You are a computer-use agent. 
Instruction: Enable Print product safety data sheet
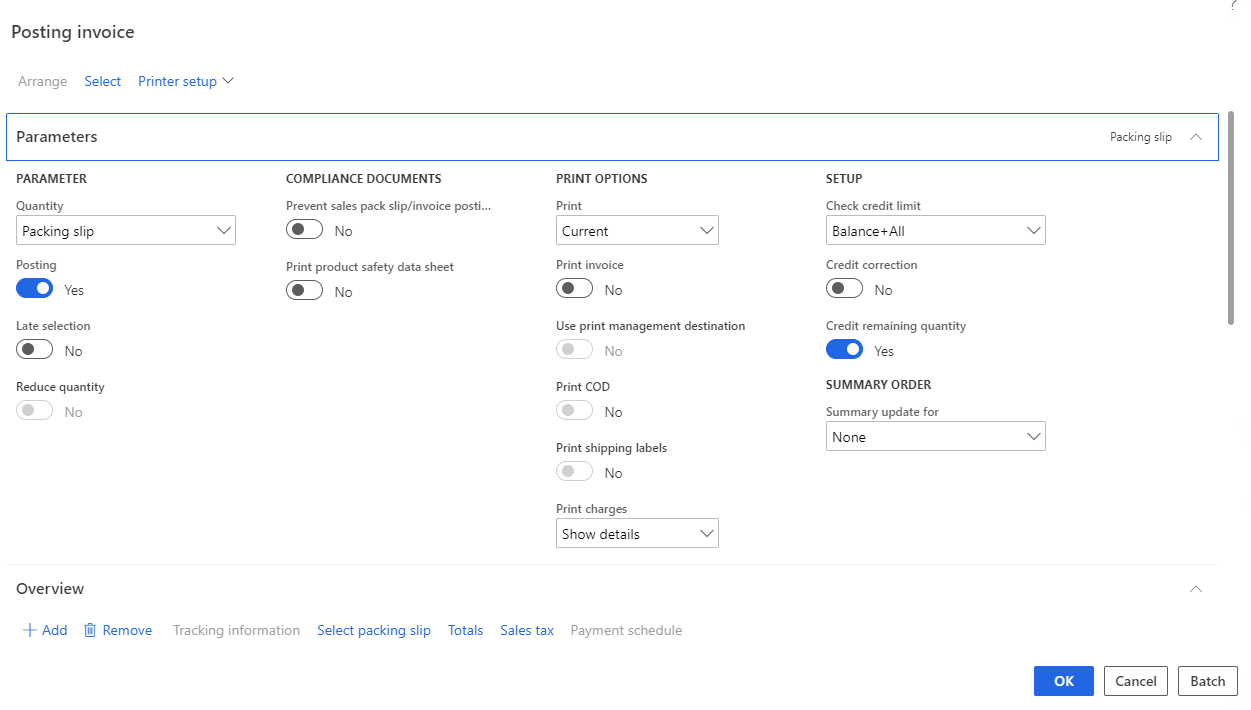(x=304, y=291)
